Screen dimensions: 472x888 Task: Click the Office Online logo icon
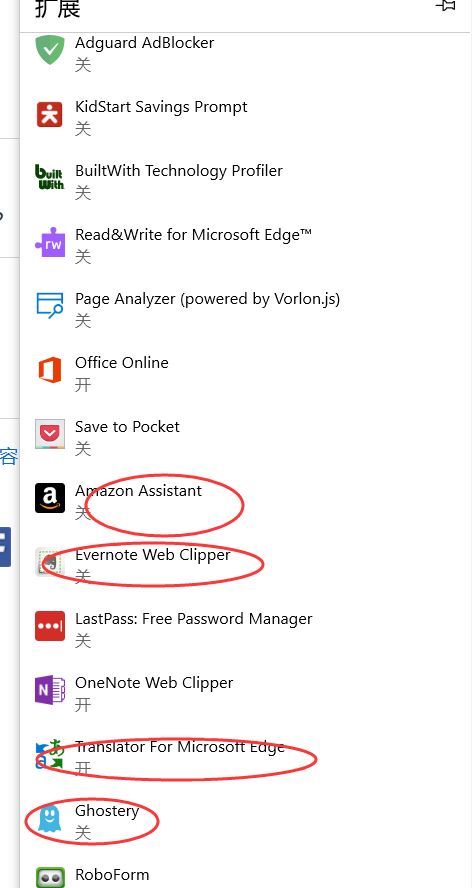point(50,370)
